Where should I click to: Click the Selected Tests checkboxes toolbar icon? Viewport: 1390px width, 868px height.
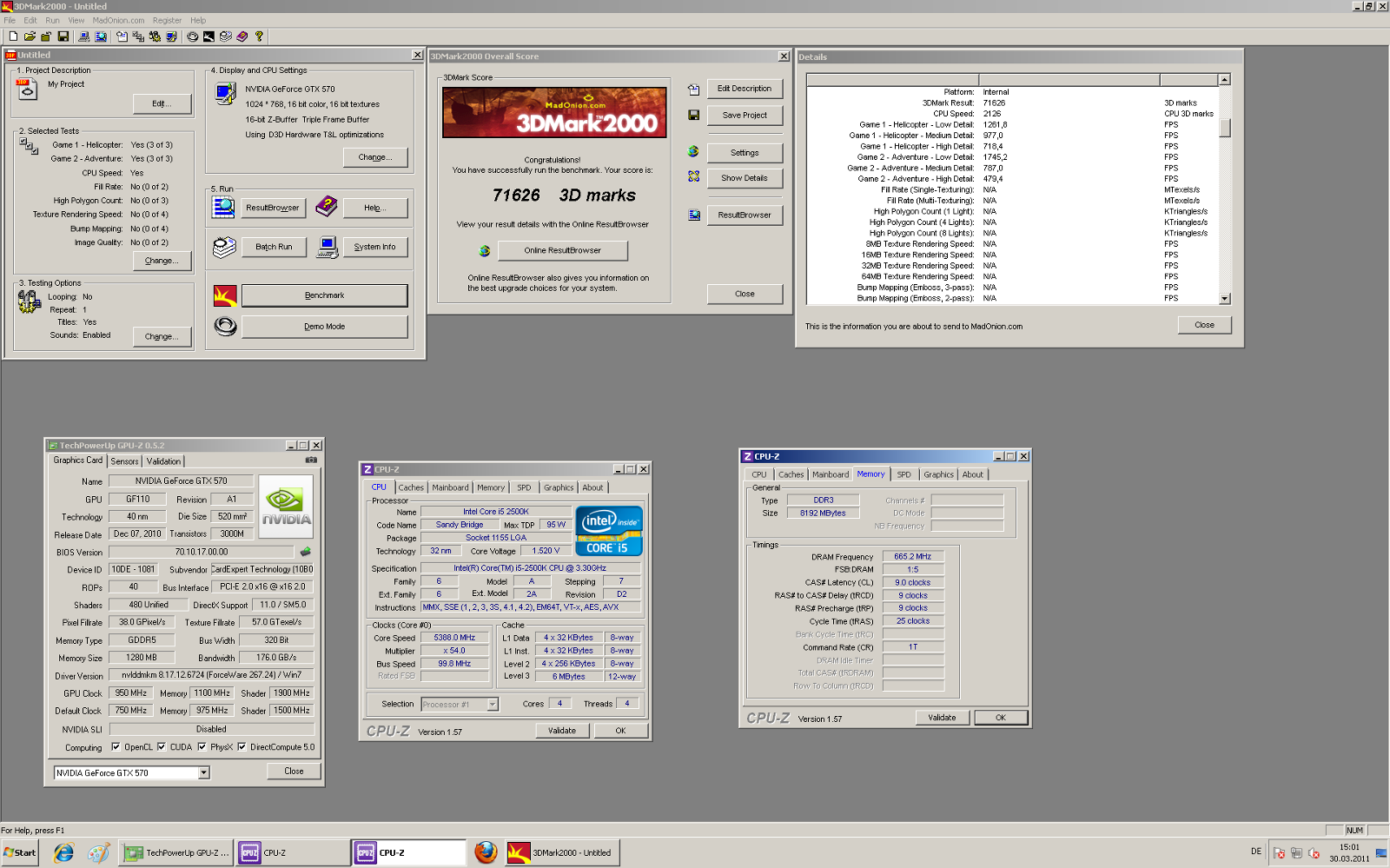138,36
